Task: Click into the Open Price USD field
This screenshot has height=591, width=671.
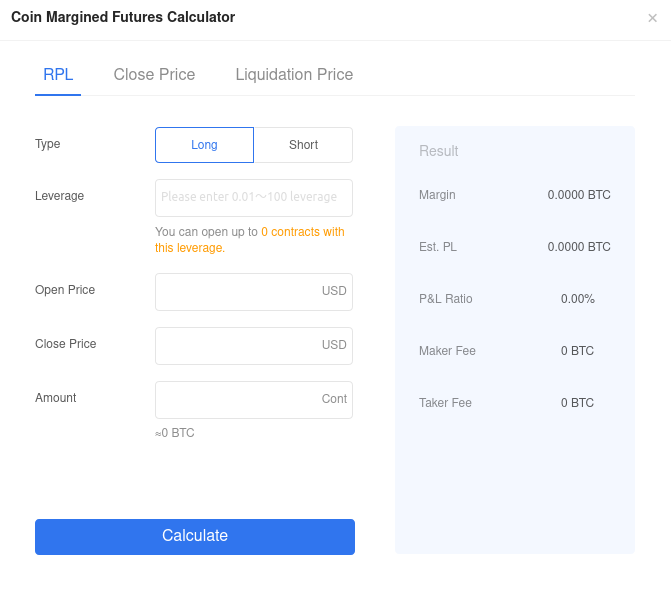Action: click(x=254, y=292)
